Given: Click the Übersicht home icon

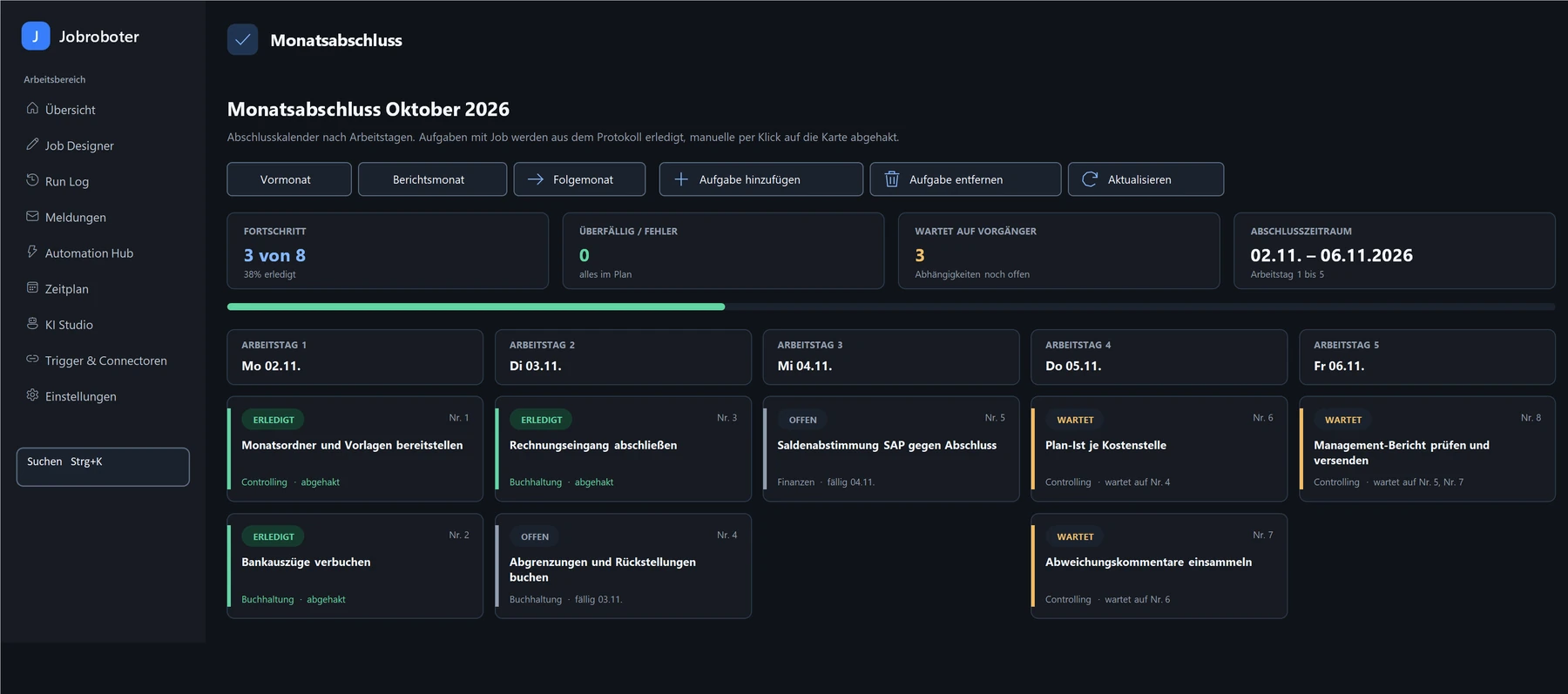Looking at the screenshot, I should tap(32, 109).
